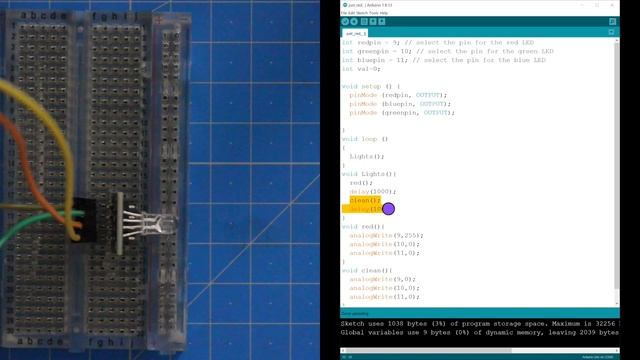Screen dimensions: 640x360
Task: Click the 'void clean(){' definition line
Action: click(367, 271)
